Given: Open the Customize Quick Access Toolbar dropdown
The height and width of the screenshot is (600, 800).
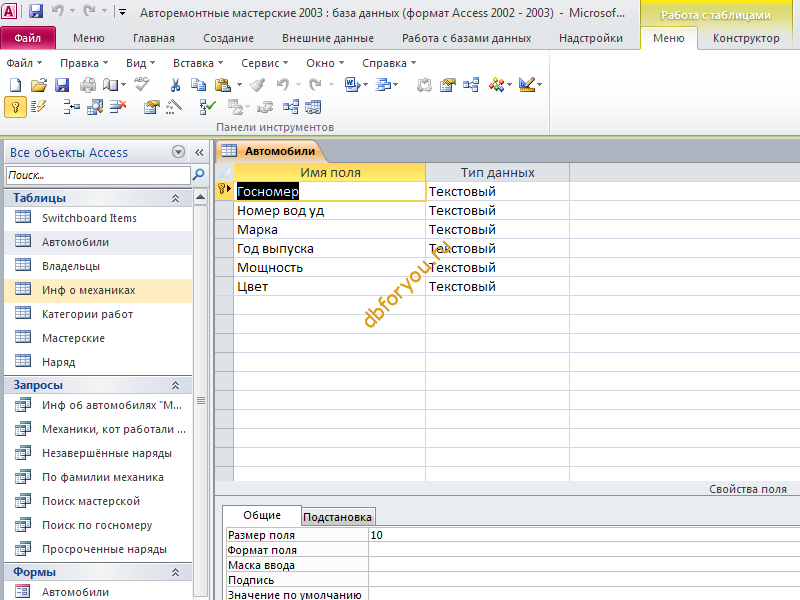Looking at the screenshot, I should point(122,12).
